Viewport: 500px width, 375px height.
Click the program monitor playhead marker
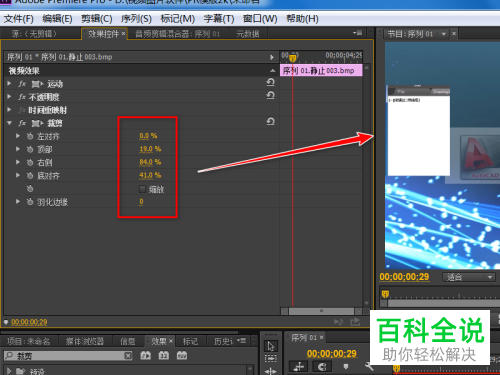tap(385, 294)
